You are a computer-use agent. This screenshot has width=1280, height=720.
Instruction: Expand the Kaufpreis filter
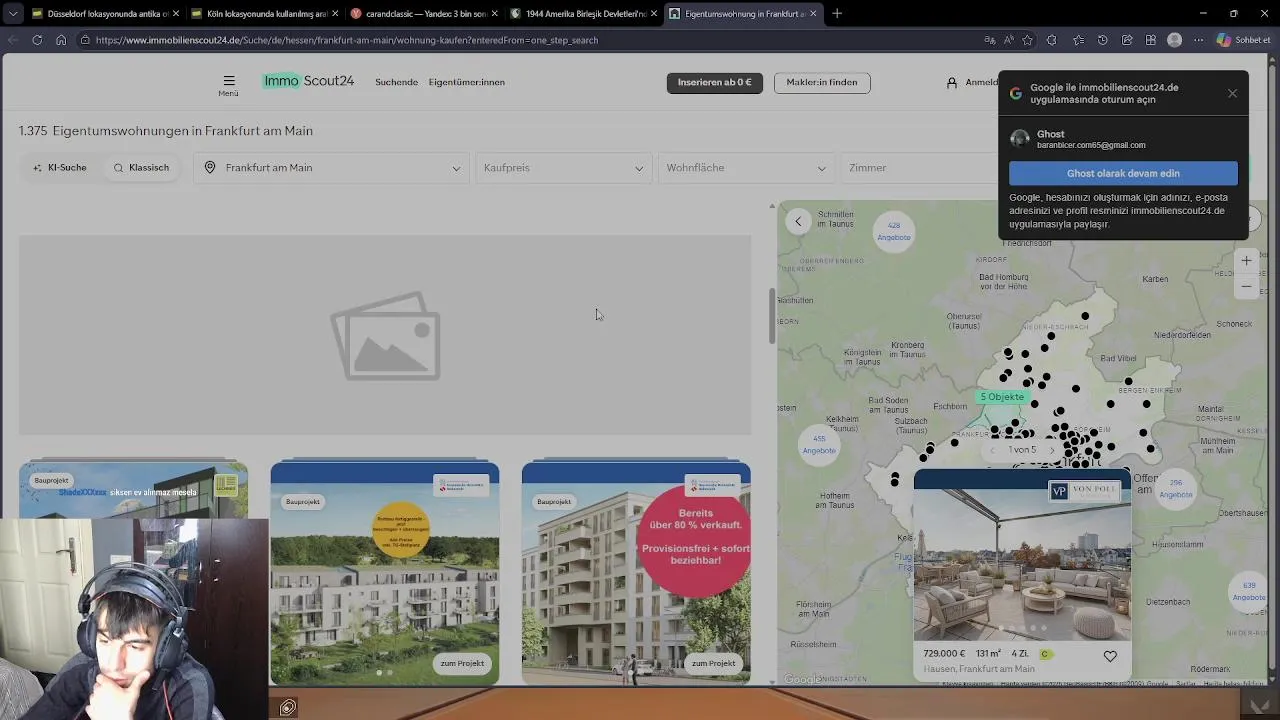[x=563, y=168]
